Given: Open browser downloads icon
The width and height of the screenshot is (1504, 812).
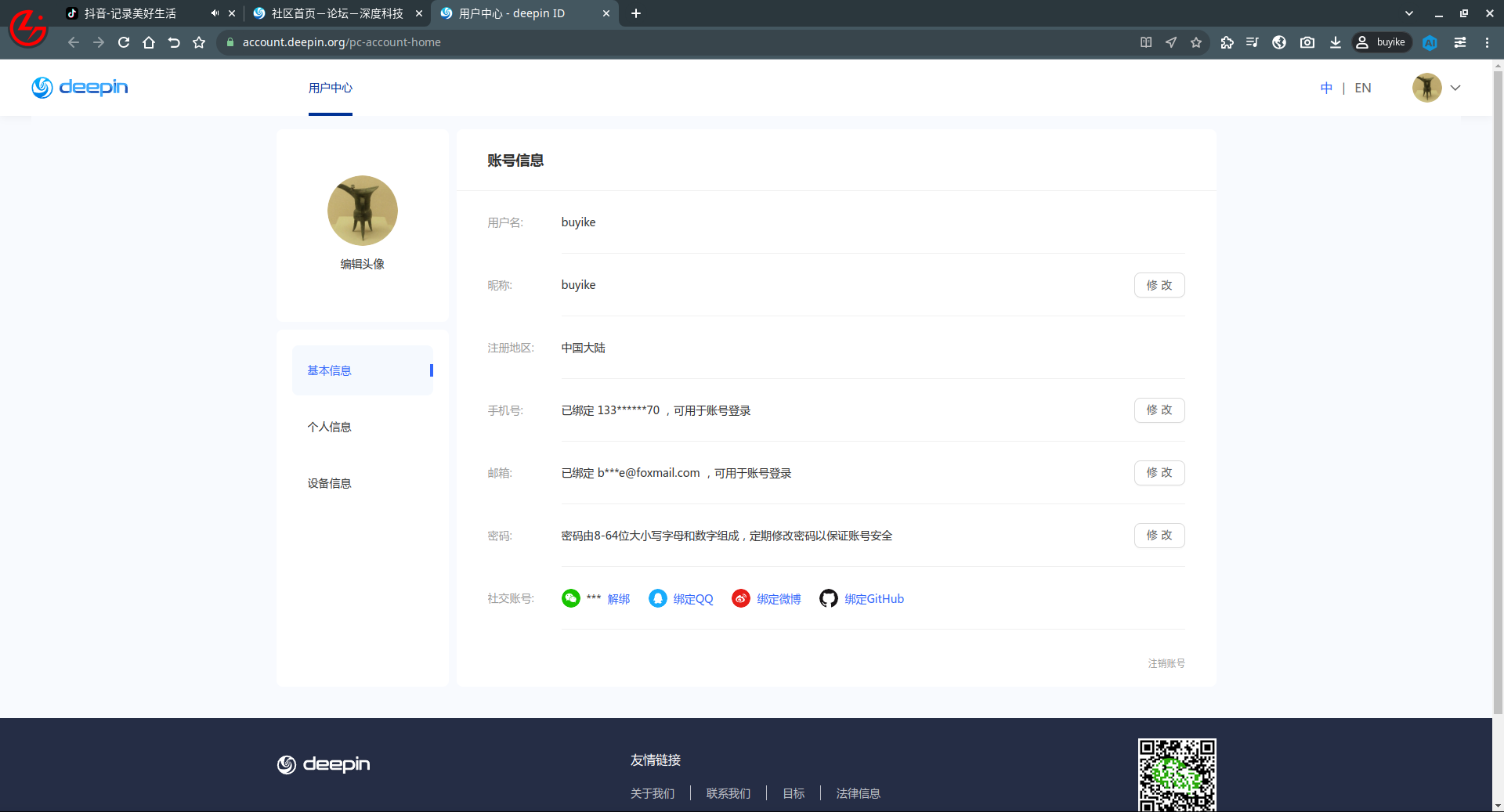Looking at the screenshot, I should click(x=1336, y=42).
